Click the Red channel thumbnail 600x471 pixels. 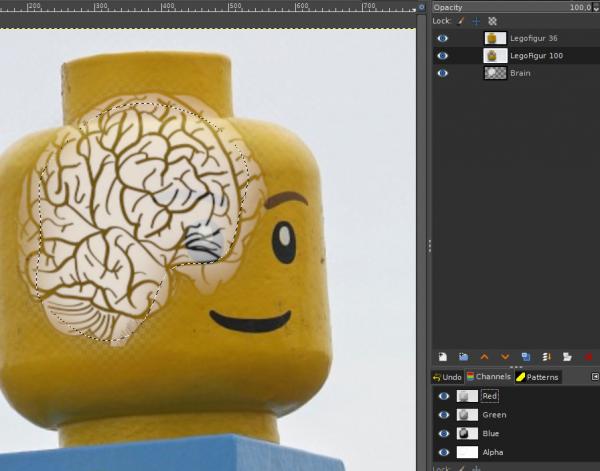tap(467, 396)
